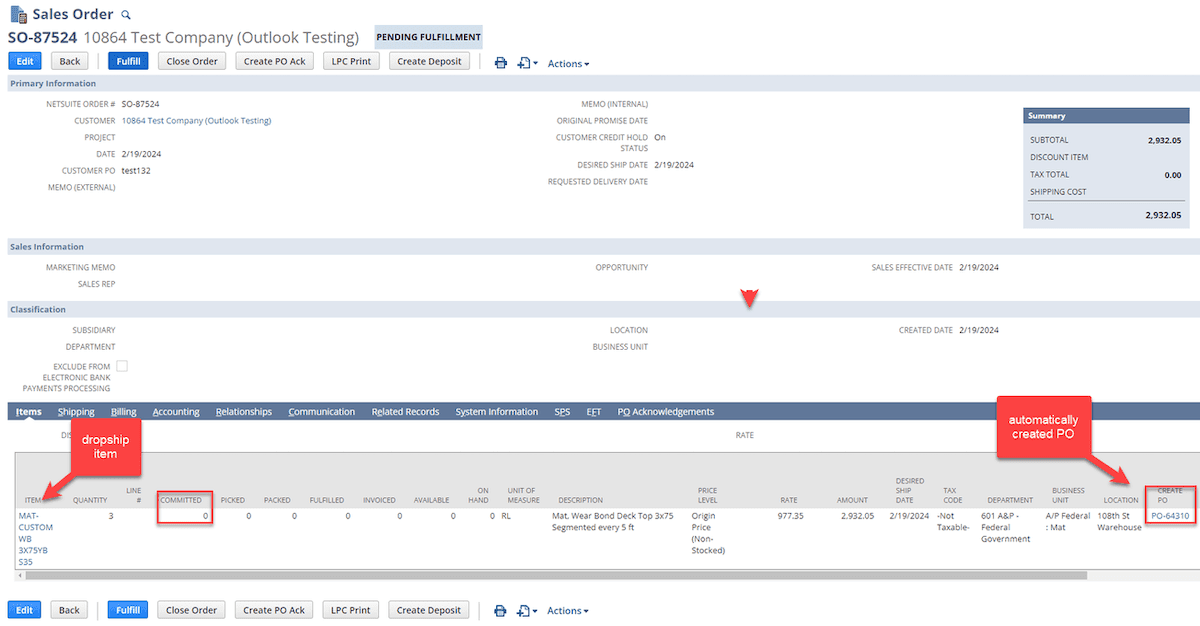Switch to the Shipping tab

coord(76,412)
